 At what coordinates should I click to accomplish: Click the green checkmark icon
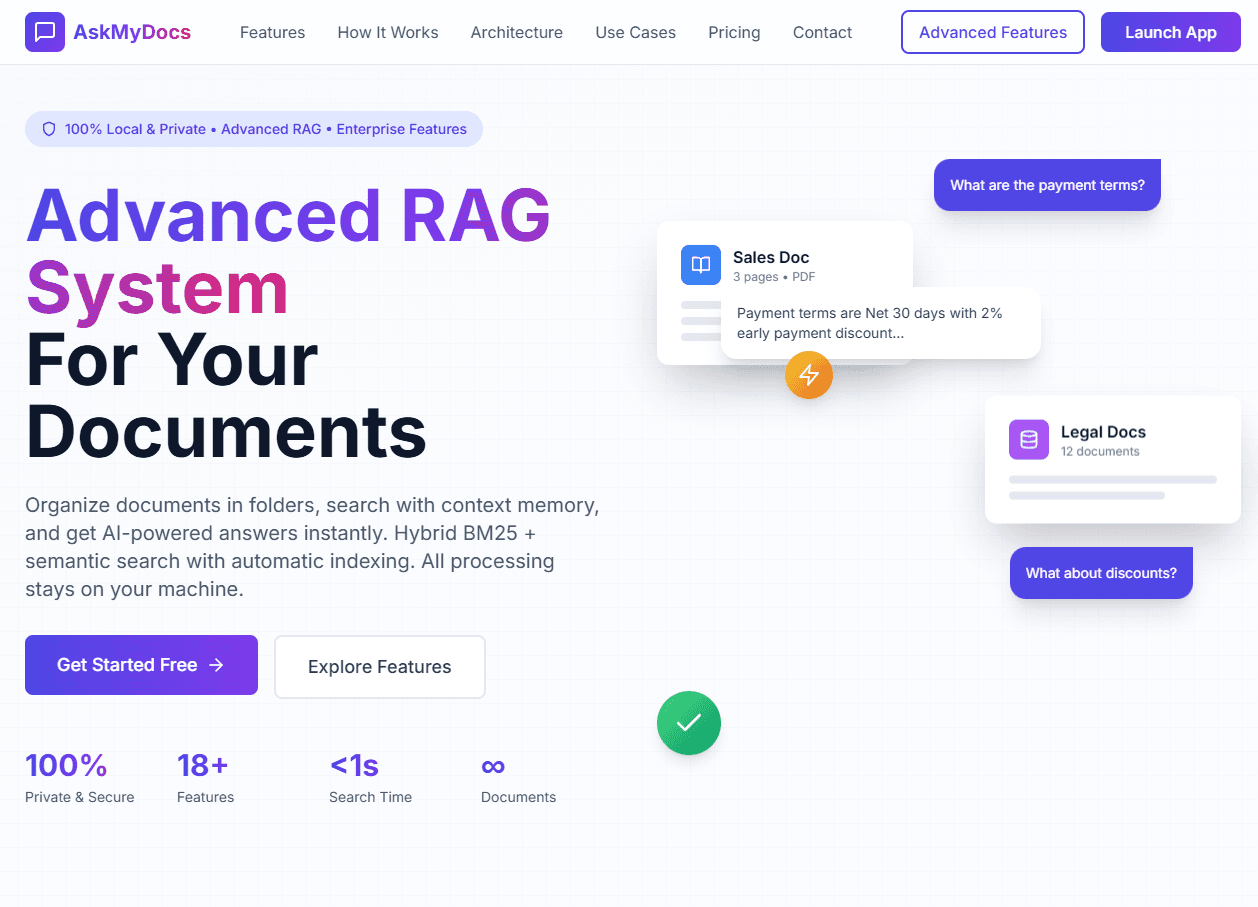tap(688, 723)
